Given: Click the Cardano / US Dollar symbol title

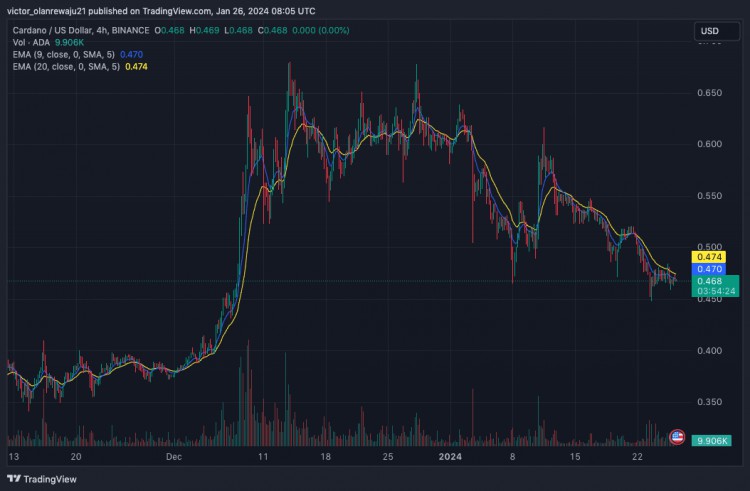Looking at the screenshot, I should (81, 30).
